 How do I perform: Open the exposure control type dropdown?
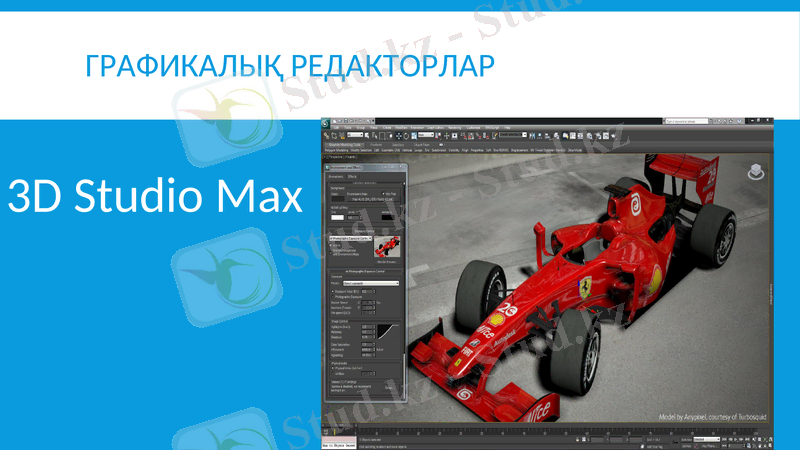tap(351, 238)
